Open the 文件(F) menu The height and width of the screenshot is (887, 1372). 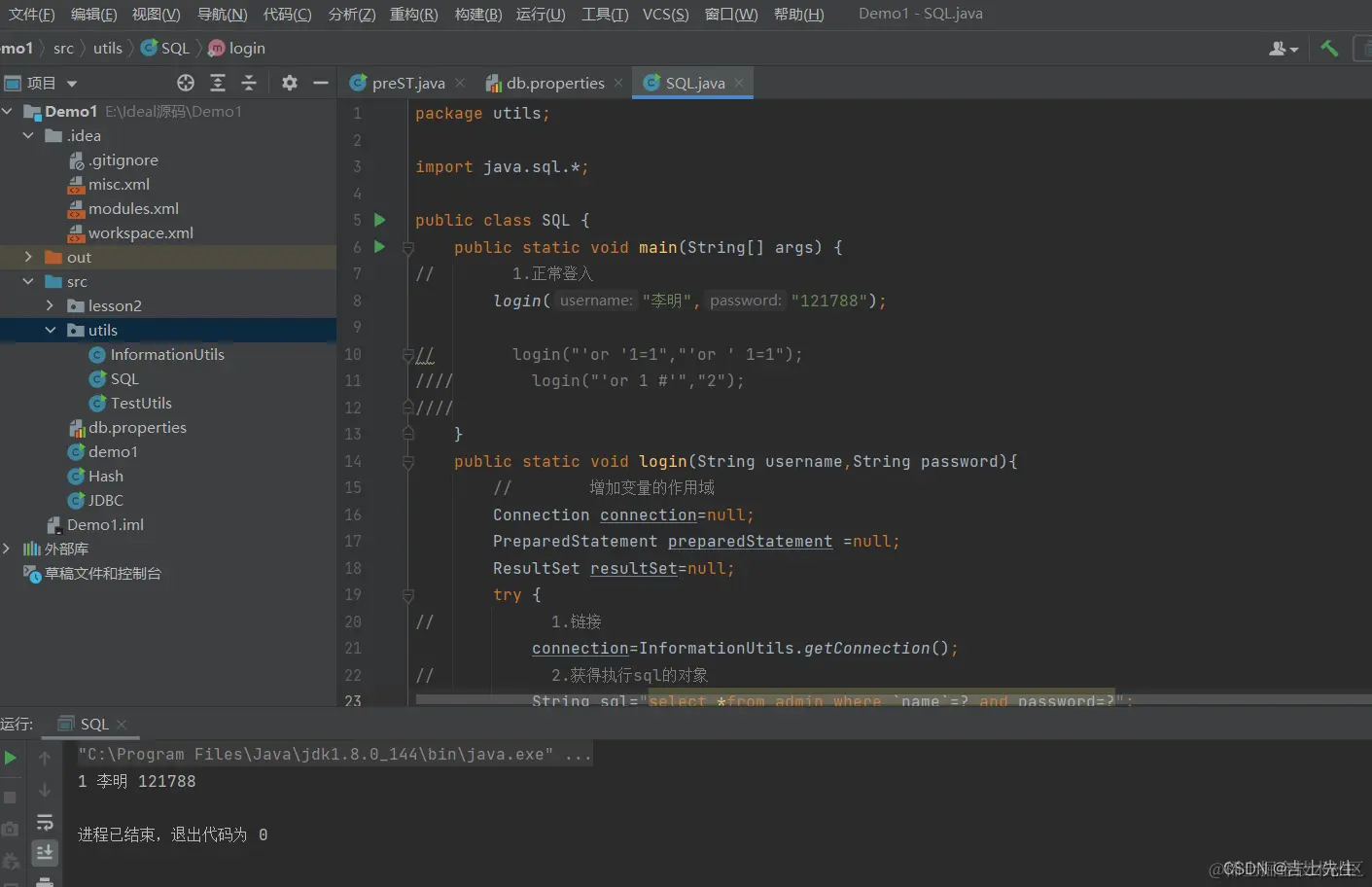(x=31, y=14)
